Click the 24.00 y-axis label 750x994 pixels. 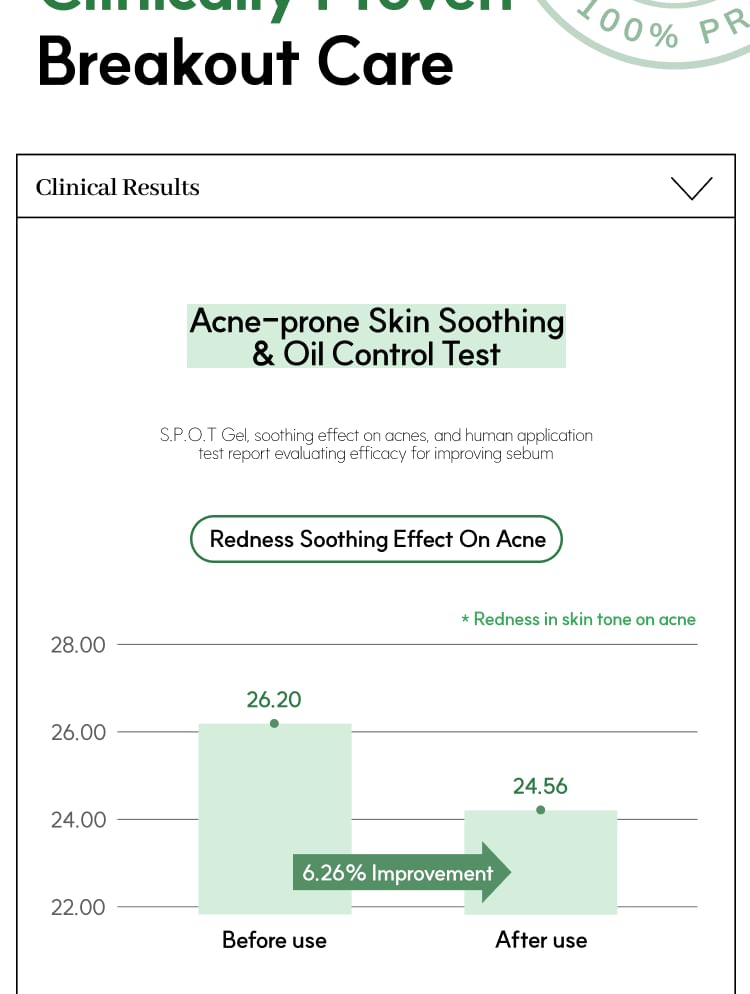pyautogui.click(x=78, y=820)
